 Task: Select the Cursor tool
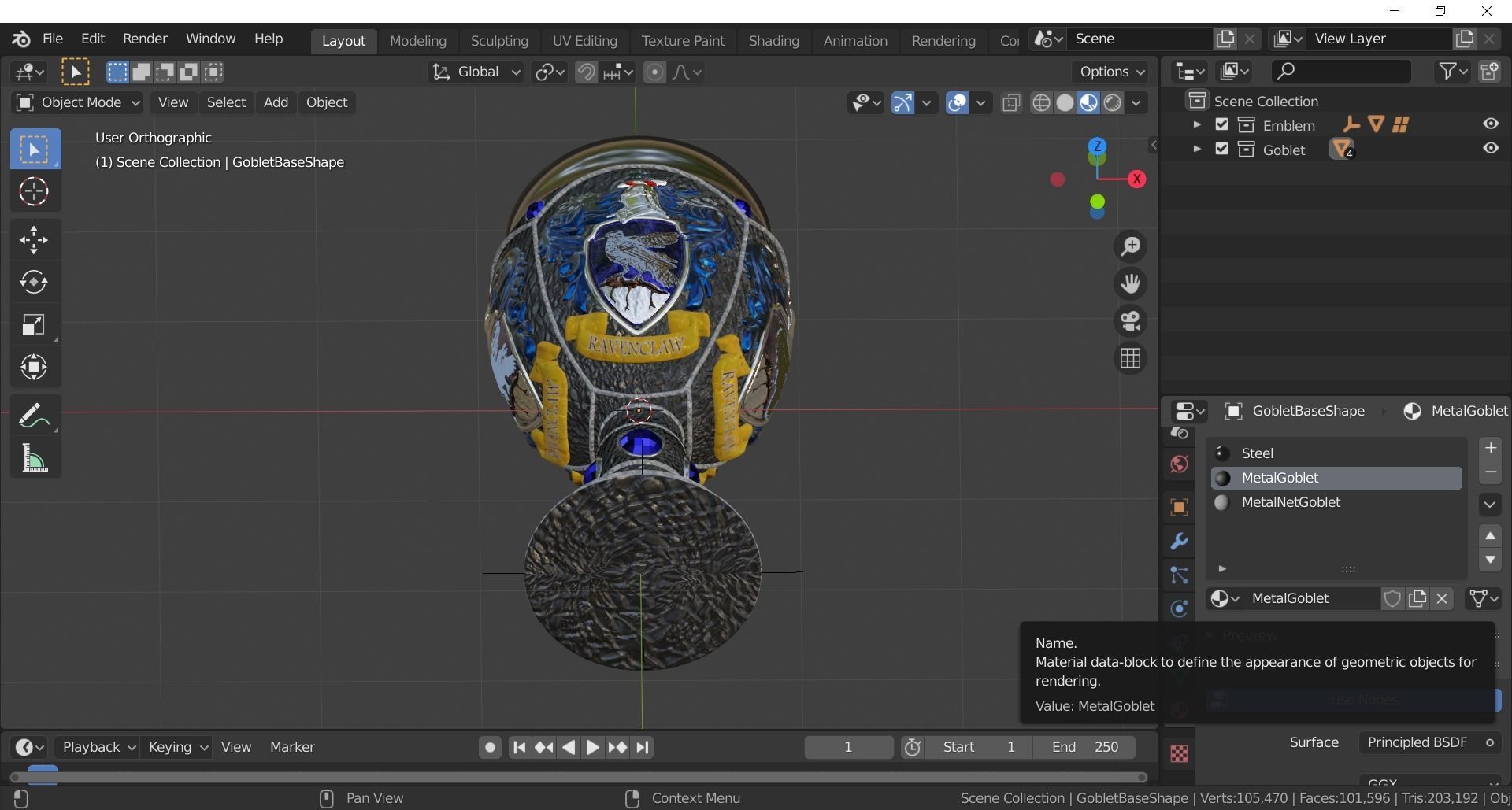pos(35,191)
